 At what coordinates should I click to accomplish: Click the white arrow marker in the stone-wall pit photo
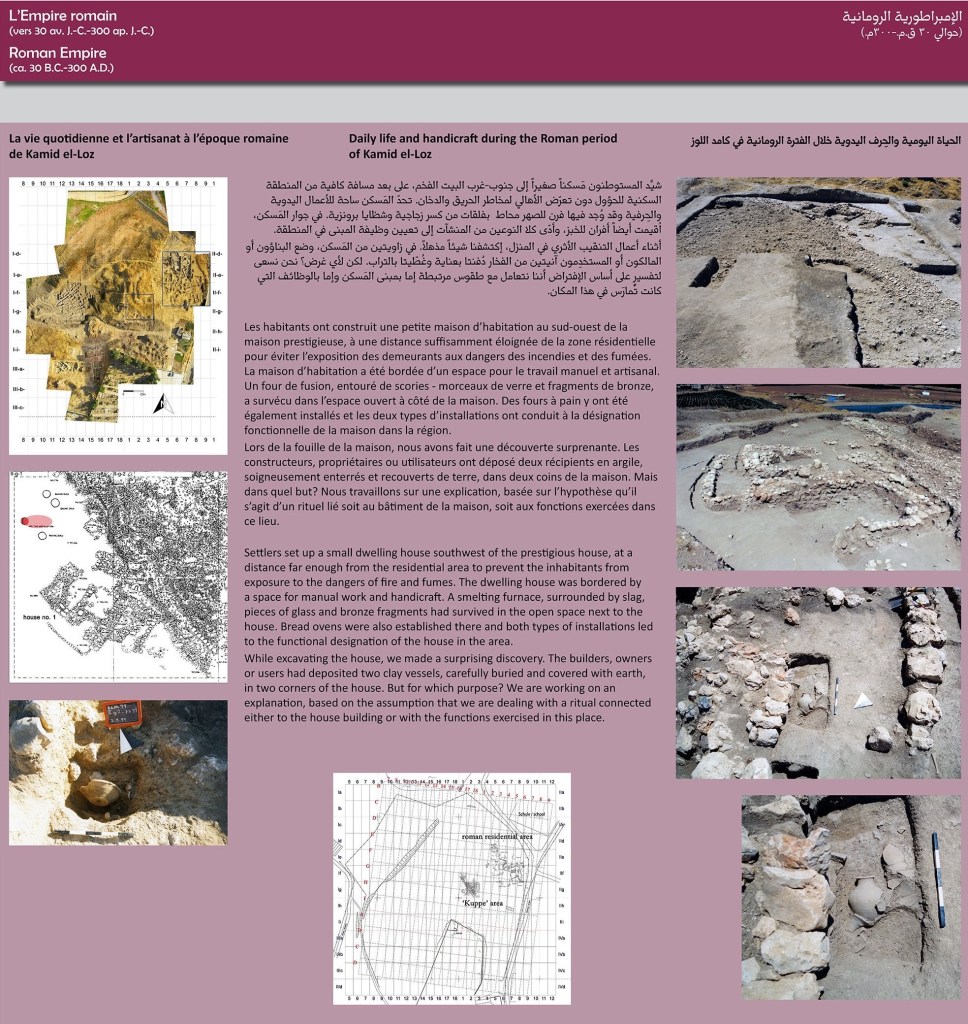[x=862, y=700]
